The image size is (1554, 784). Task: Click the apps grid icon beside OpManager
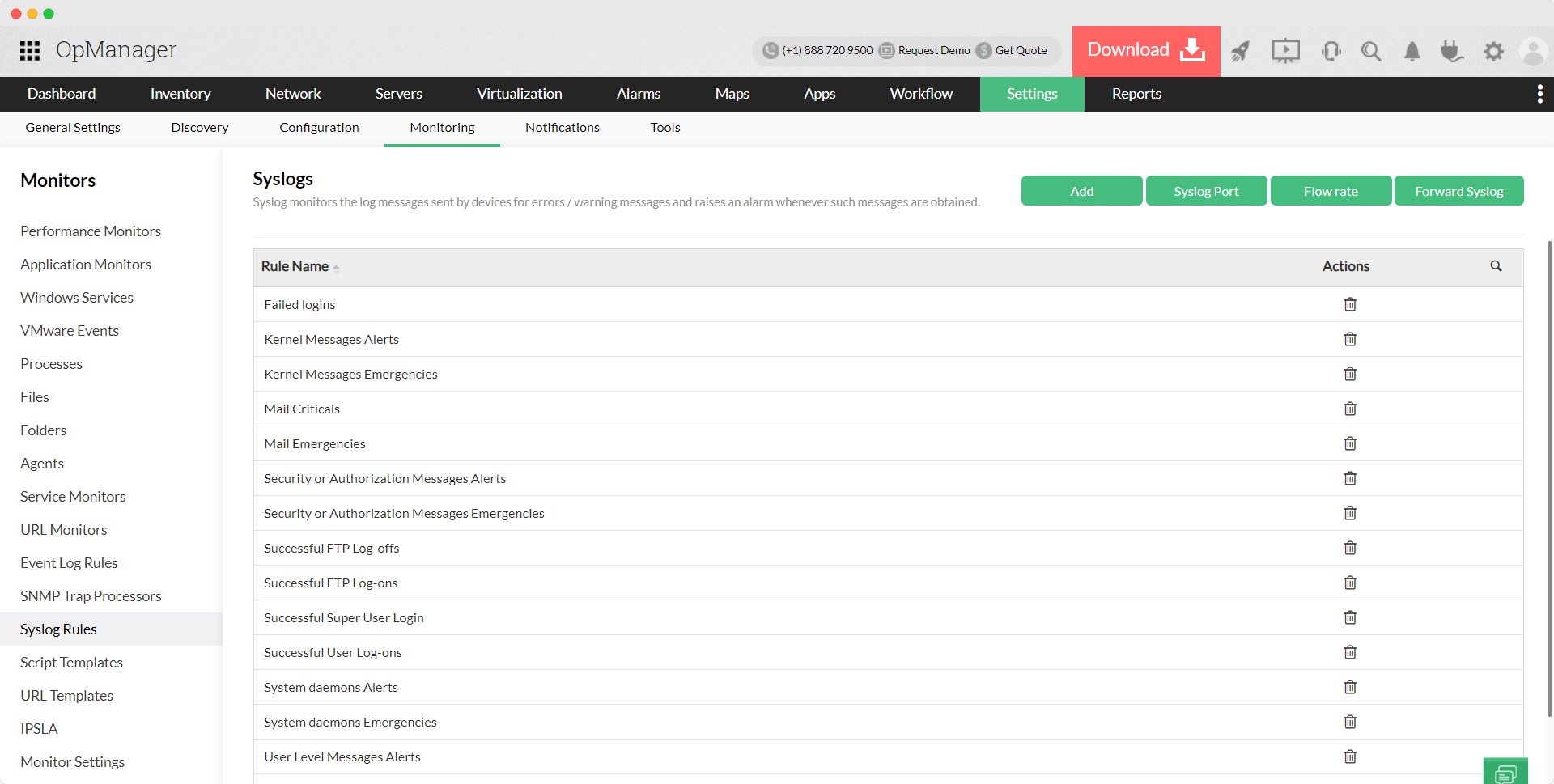(29, 50)
